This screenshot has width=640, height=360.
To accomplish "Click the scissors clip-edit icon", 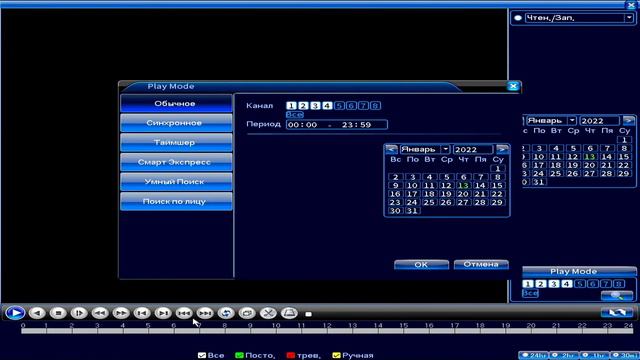I will [268, 313].
